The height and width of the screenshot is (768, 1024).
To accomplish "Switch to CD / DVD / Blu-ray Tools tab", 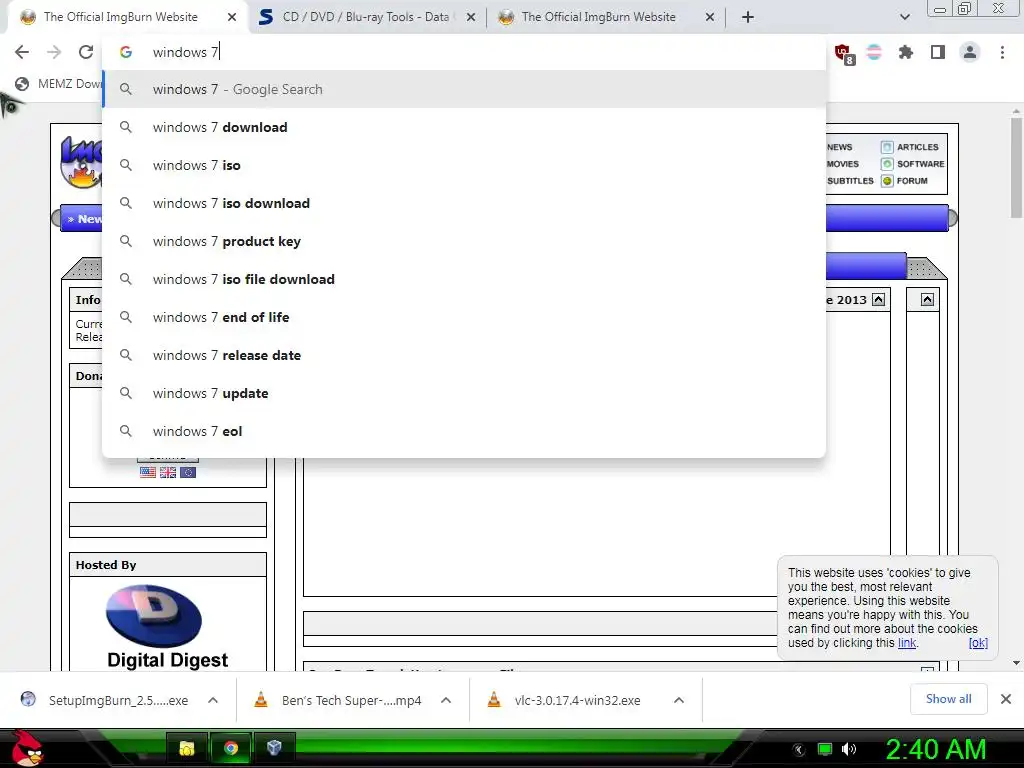I will (x=366, y=17).
